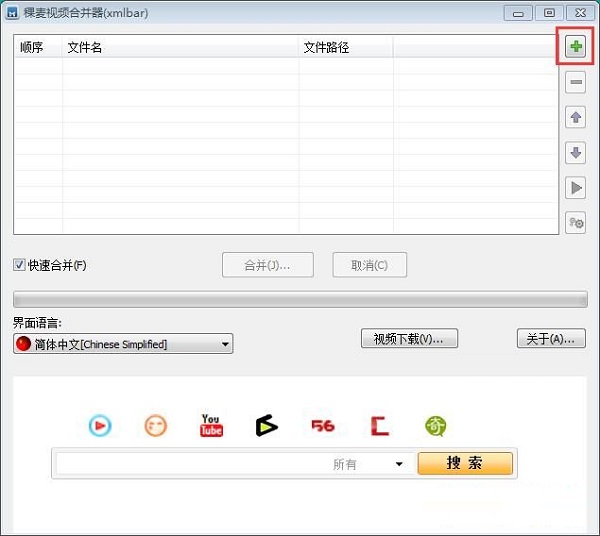Click the 顺序 column header
Image resolution: width=600 pixels, height=536 pixels.
tap(38, 47)
